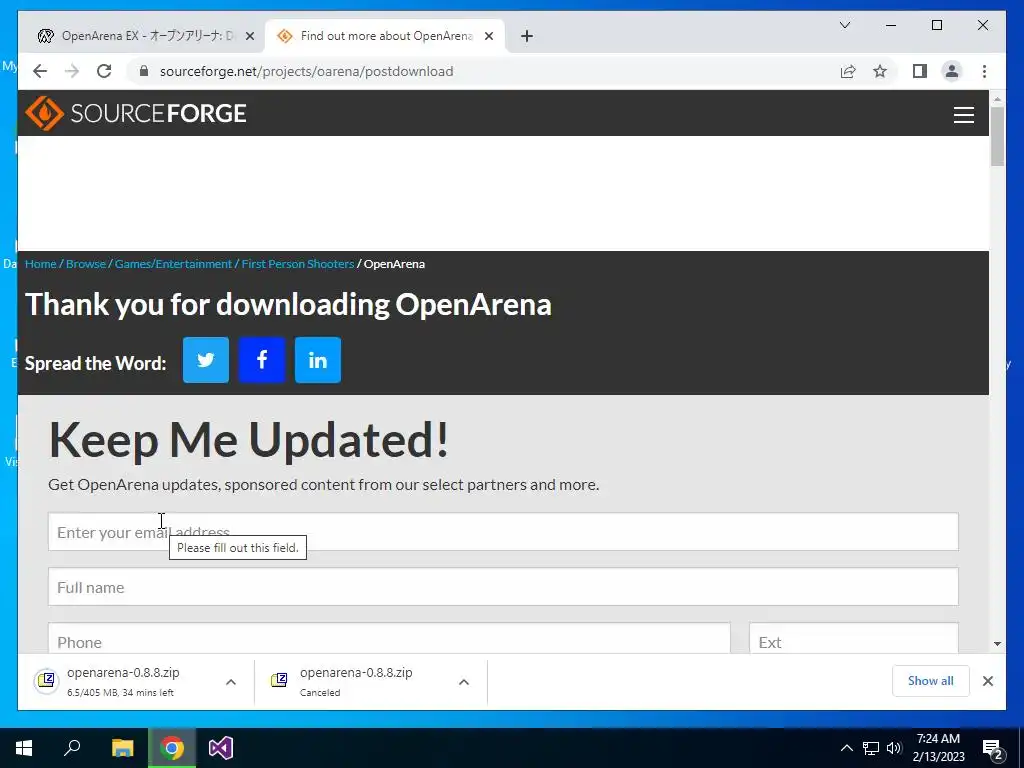Click the page vertical scrollbar thumb
Image resolution: width=1024 pixels, height=768 pixels.
coord(997,136)
